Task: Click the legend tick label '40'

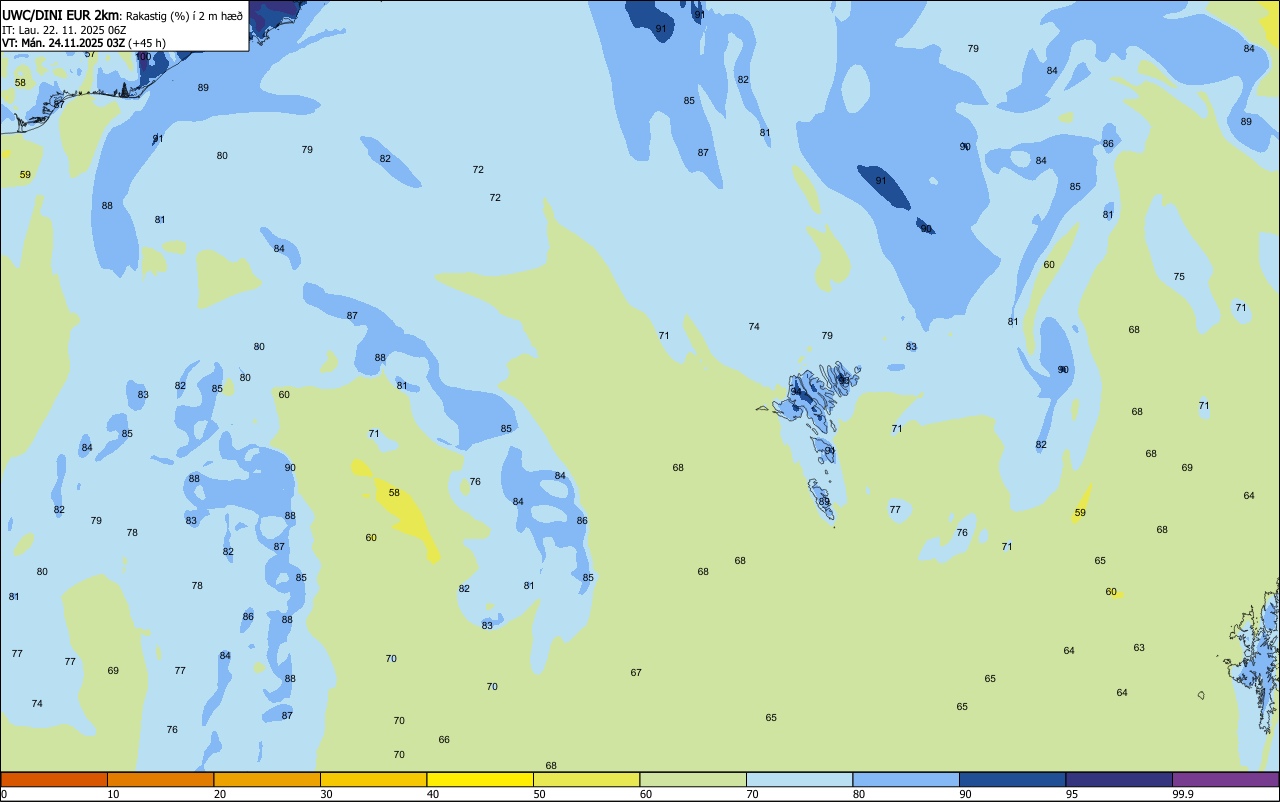Action: coord(433,794)
